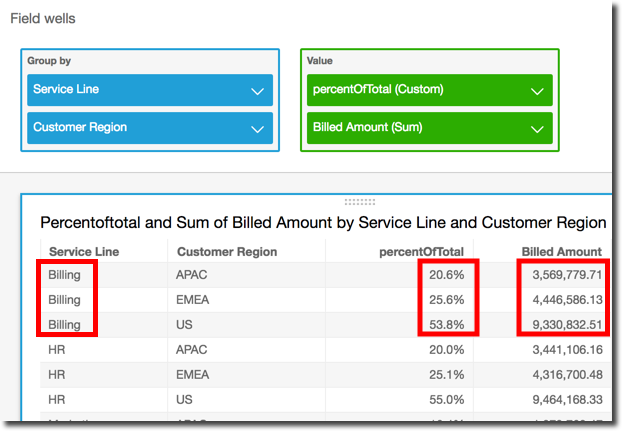Click the 55.0% cell in HR US row

pyautogui.click(x=446, y=400)
